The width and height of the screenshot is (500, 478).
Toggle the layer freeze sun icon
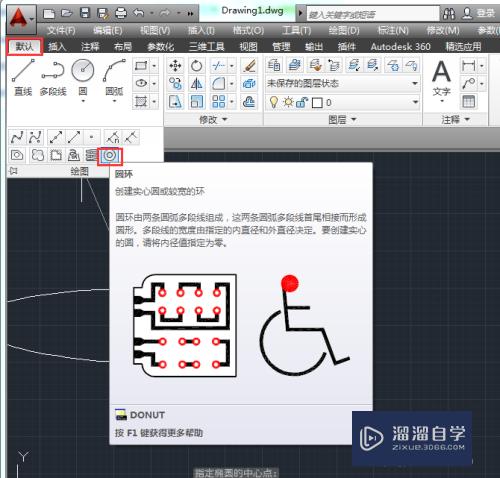click(x=287, y=102)
